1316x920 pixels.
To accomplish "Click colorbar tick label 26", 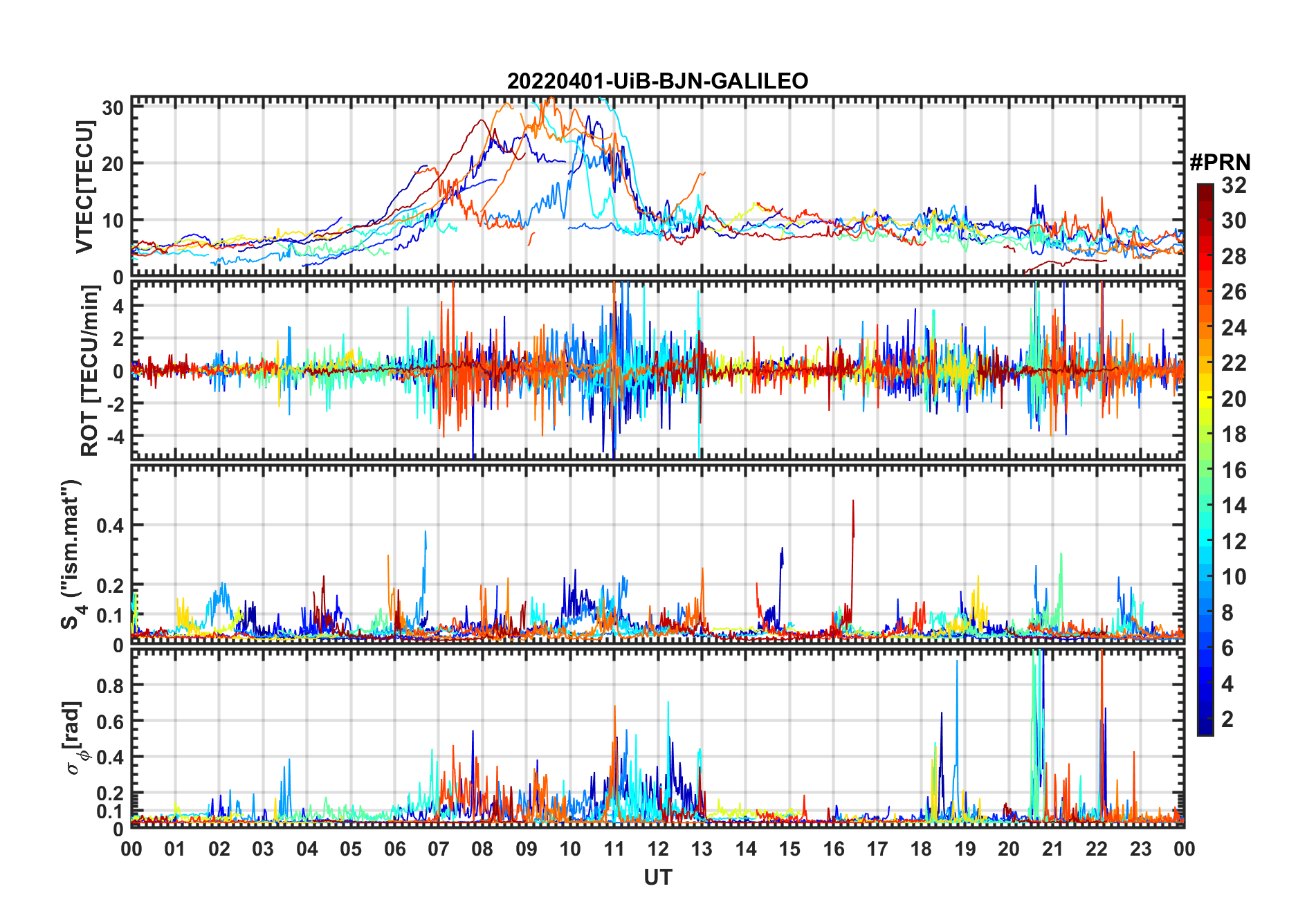I will (x=1234, y=292).
